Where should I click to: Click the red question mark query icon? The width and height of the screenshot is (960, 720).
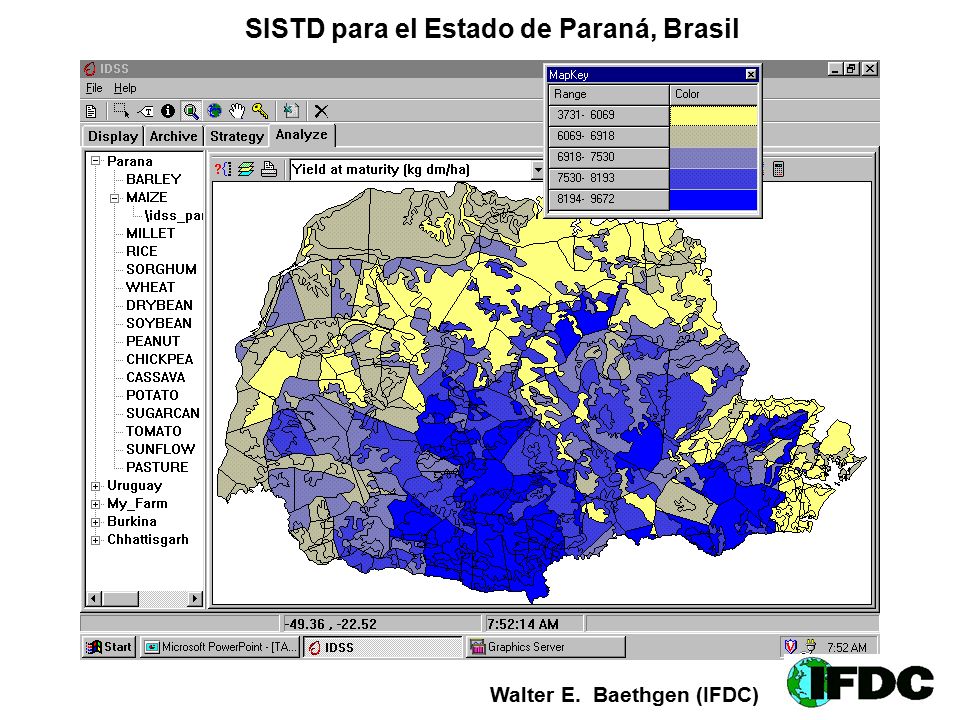(x=223, y=169)
